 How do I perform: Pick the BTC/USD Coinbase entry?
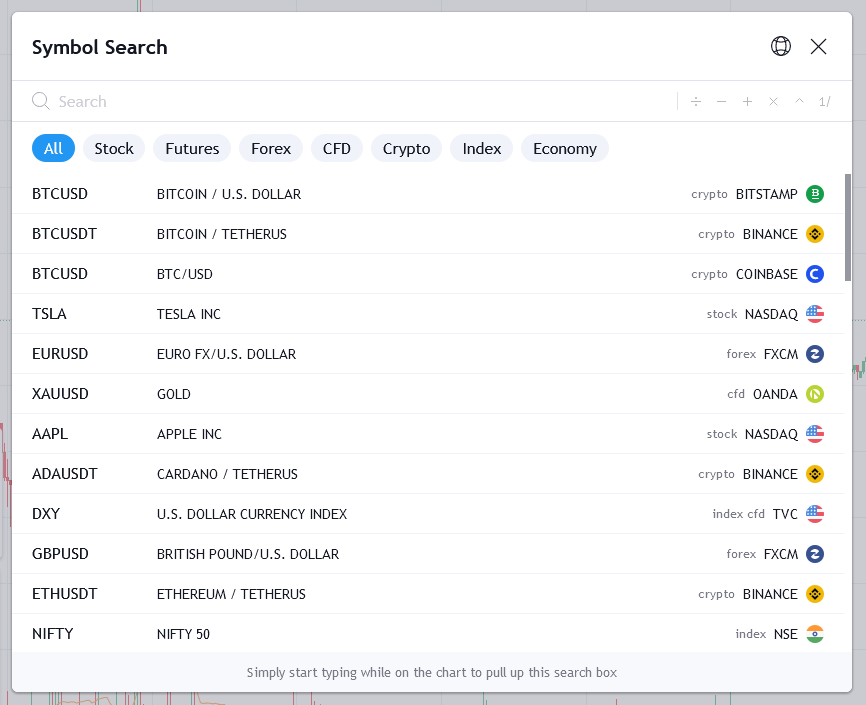[x=184, y=274]
